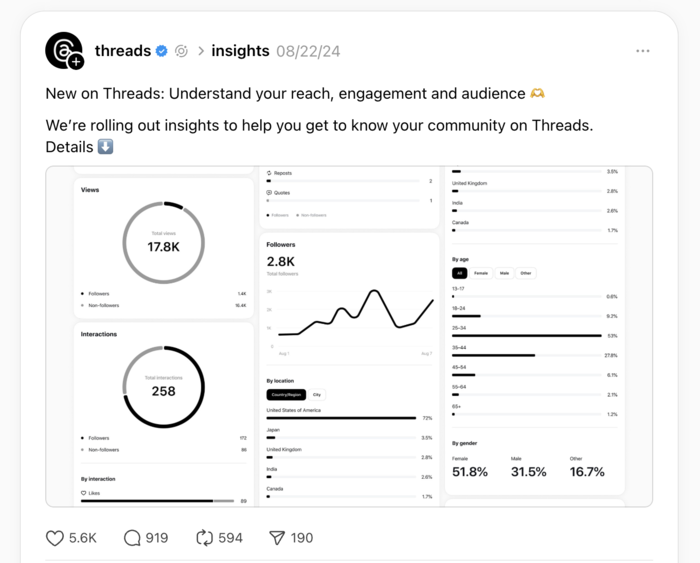The image size is (700, 563).
Task: Open the "insights" topic link
Action: tap(240, 51)
